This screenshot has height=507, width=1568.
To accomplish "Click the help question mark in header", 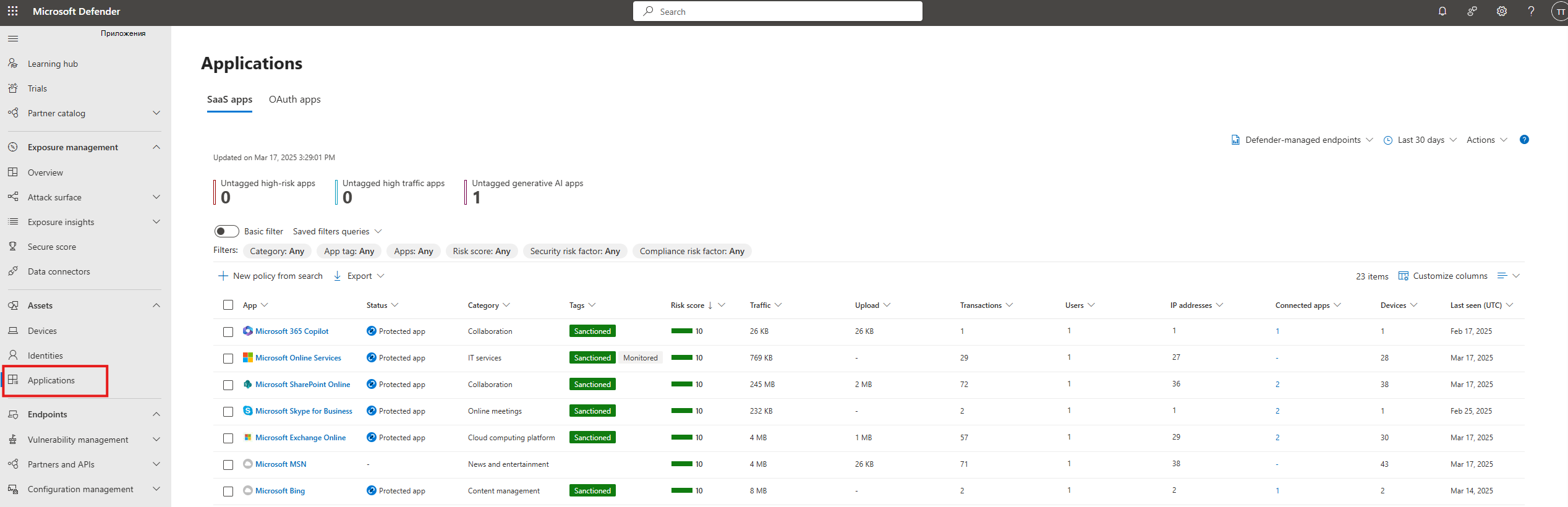I will (1531, 11).
